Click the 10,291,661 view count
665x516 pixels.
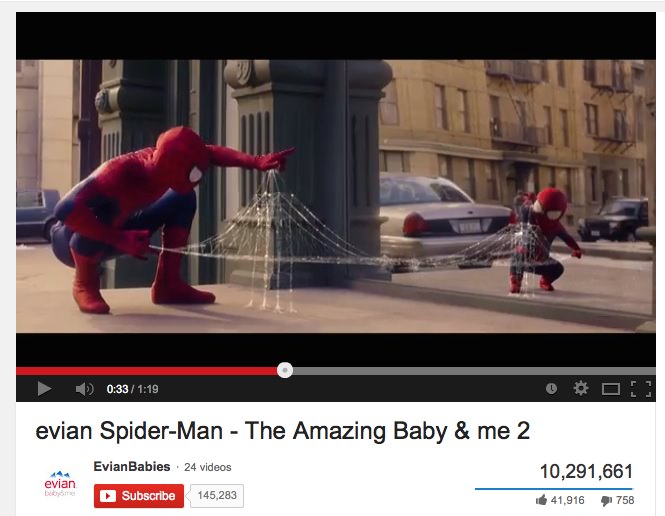click(x=587, y=471)
